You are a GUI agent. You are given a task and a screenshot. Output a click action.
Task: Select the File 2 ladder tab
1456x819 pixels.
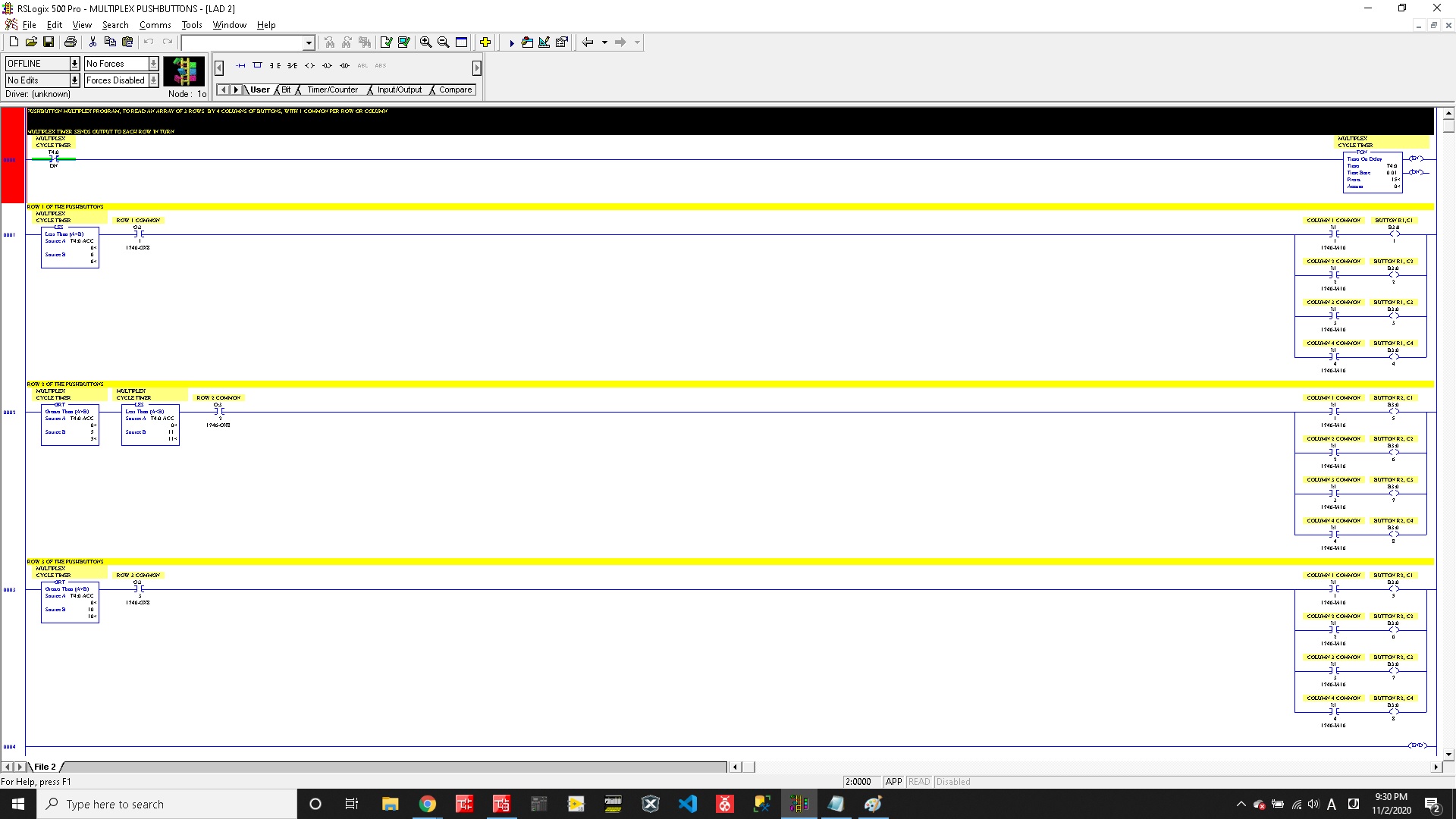(45, 767)
